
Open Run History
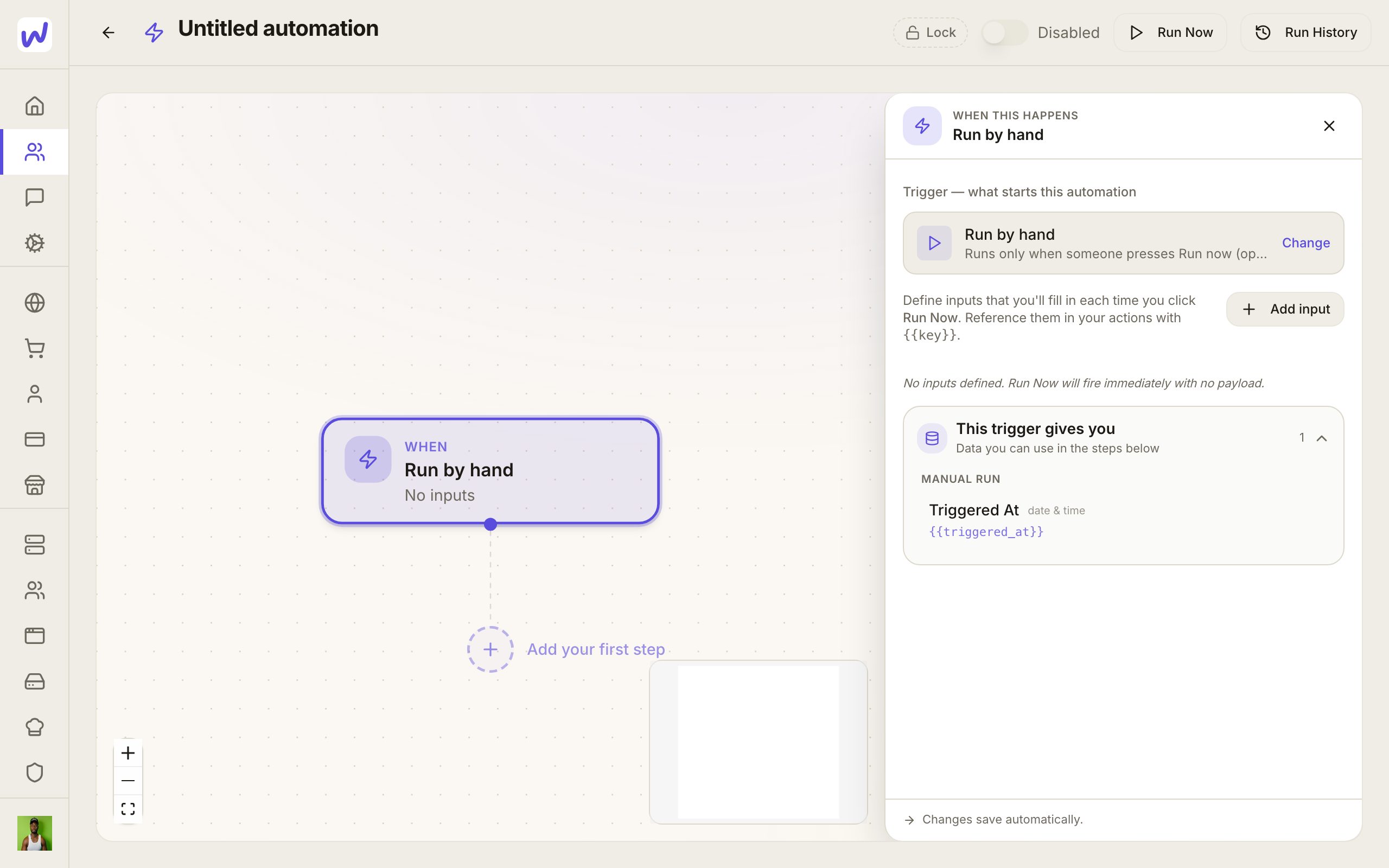[1305, 33]
